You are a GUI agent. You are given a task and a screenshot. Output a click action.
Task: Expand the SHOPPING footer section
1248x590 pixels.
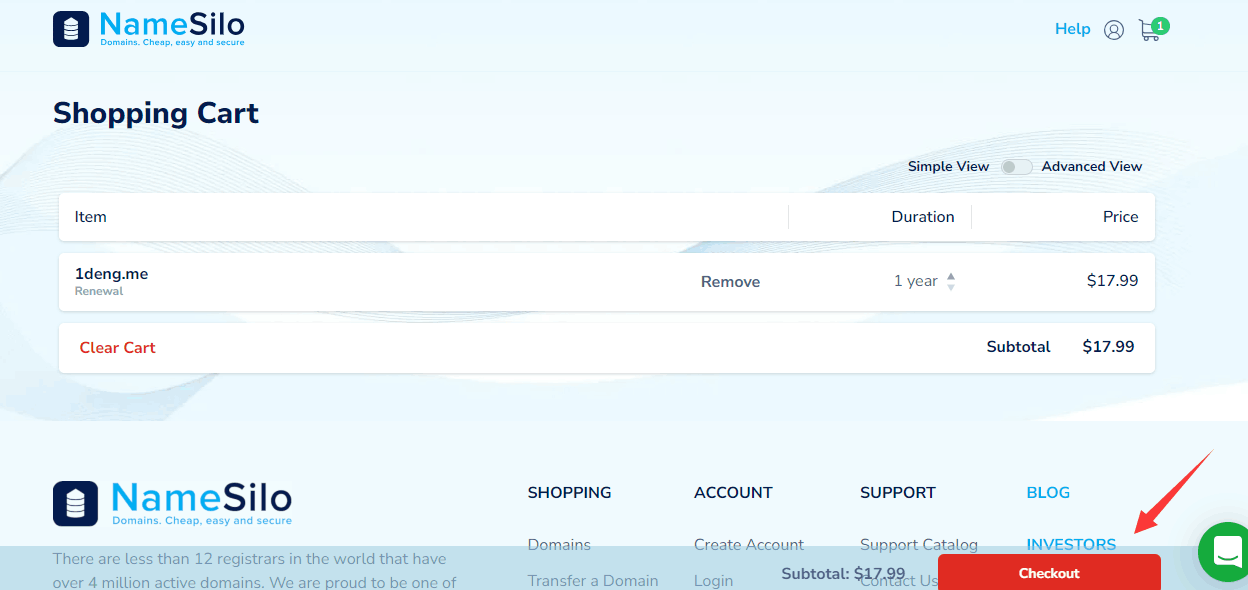(x=569, y=492)
